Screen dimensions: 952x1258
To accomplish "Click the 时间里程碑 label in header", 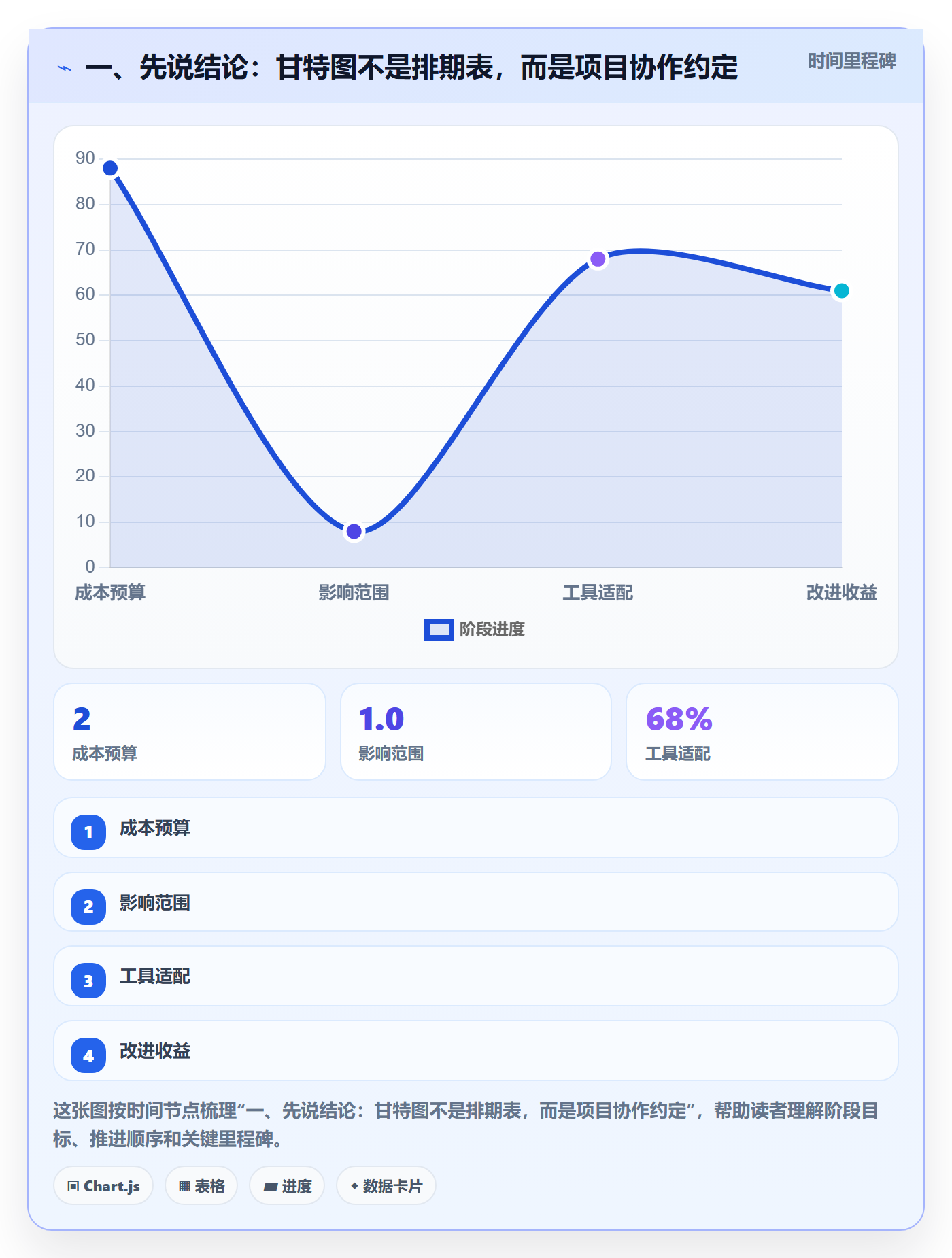I will click(851, 61).
